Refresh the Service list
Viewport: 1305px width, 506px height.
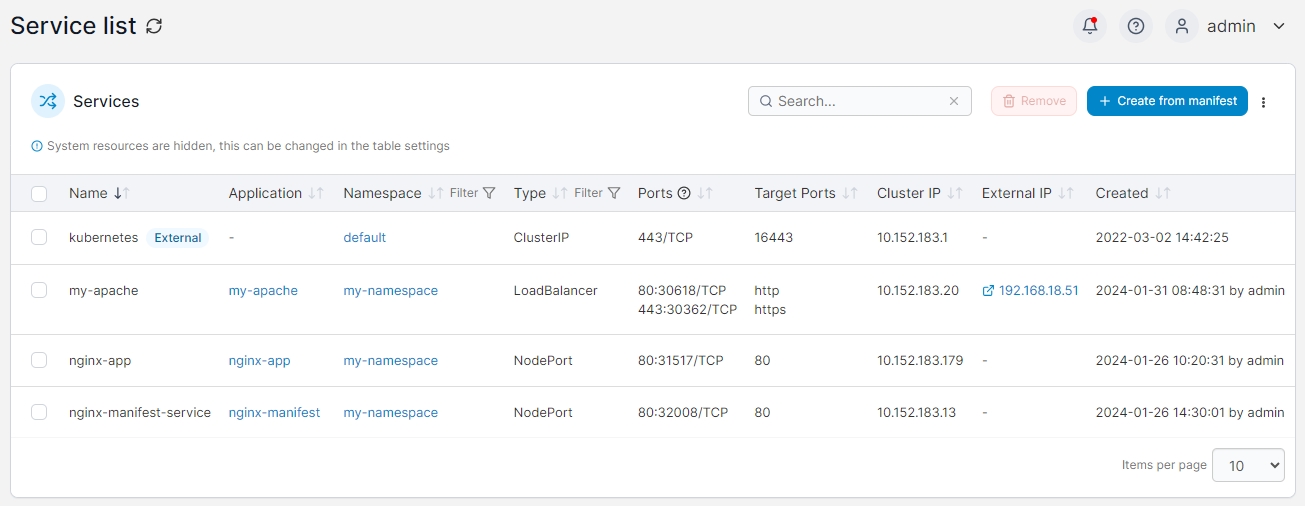click(154, 27)
